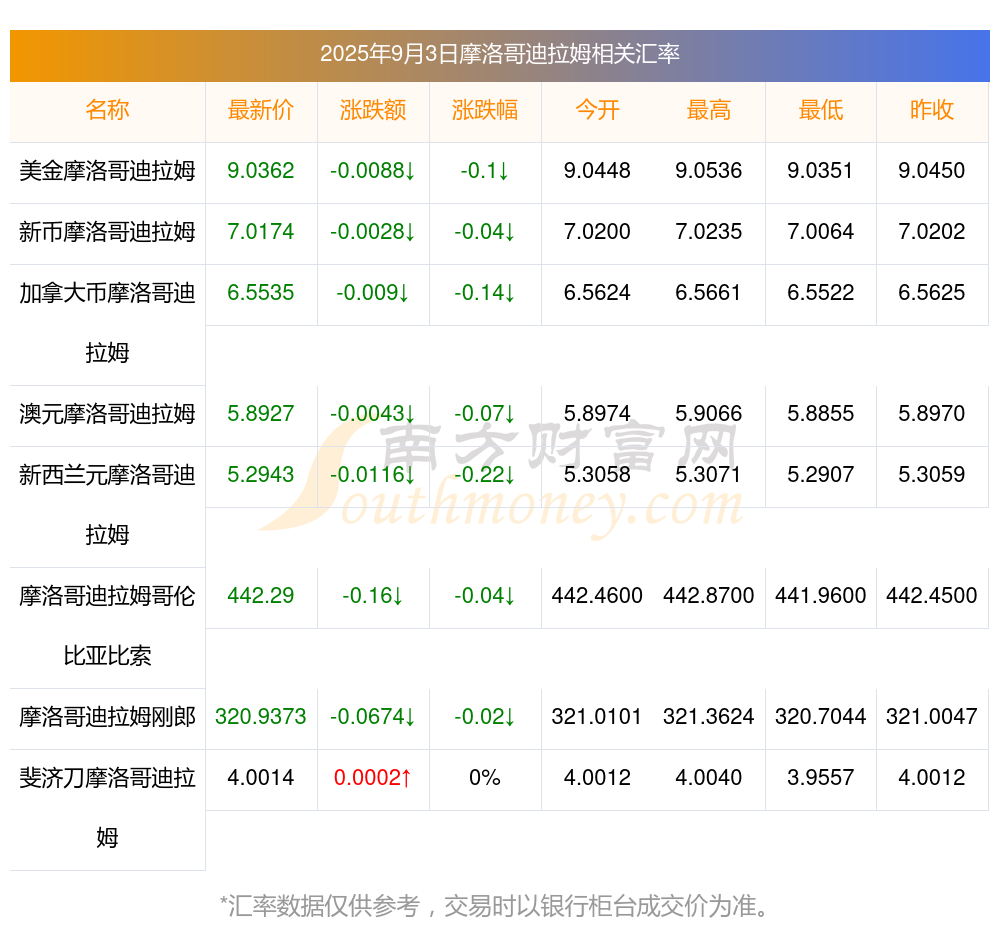Click low value 5.2907

tap(820, 475)
